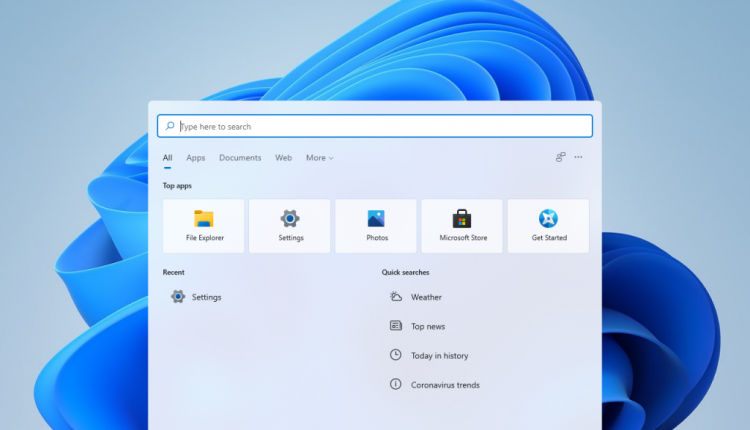The height and width of the screenshot is (430, 750).
Task: Click the Top news newspaper icon
Action: click(x=396, y=326)
